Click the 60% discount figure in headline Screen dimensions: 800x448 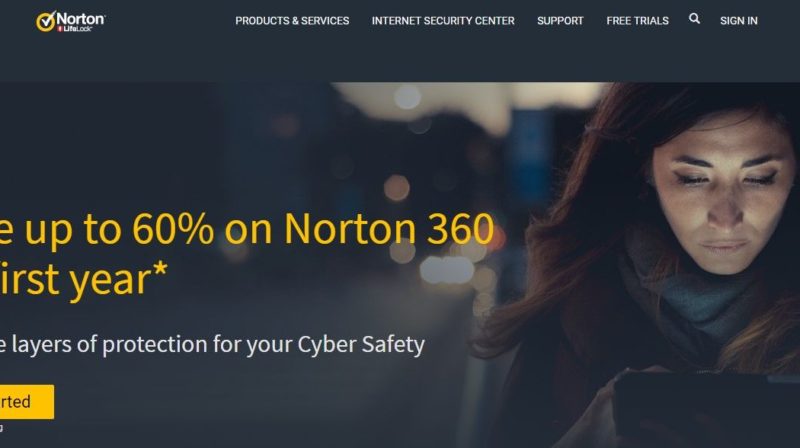[173, 229]
